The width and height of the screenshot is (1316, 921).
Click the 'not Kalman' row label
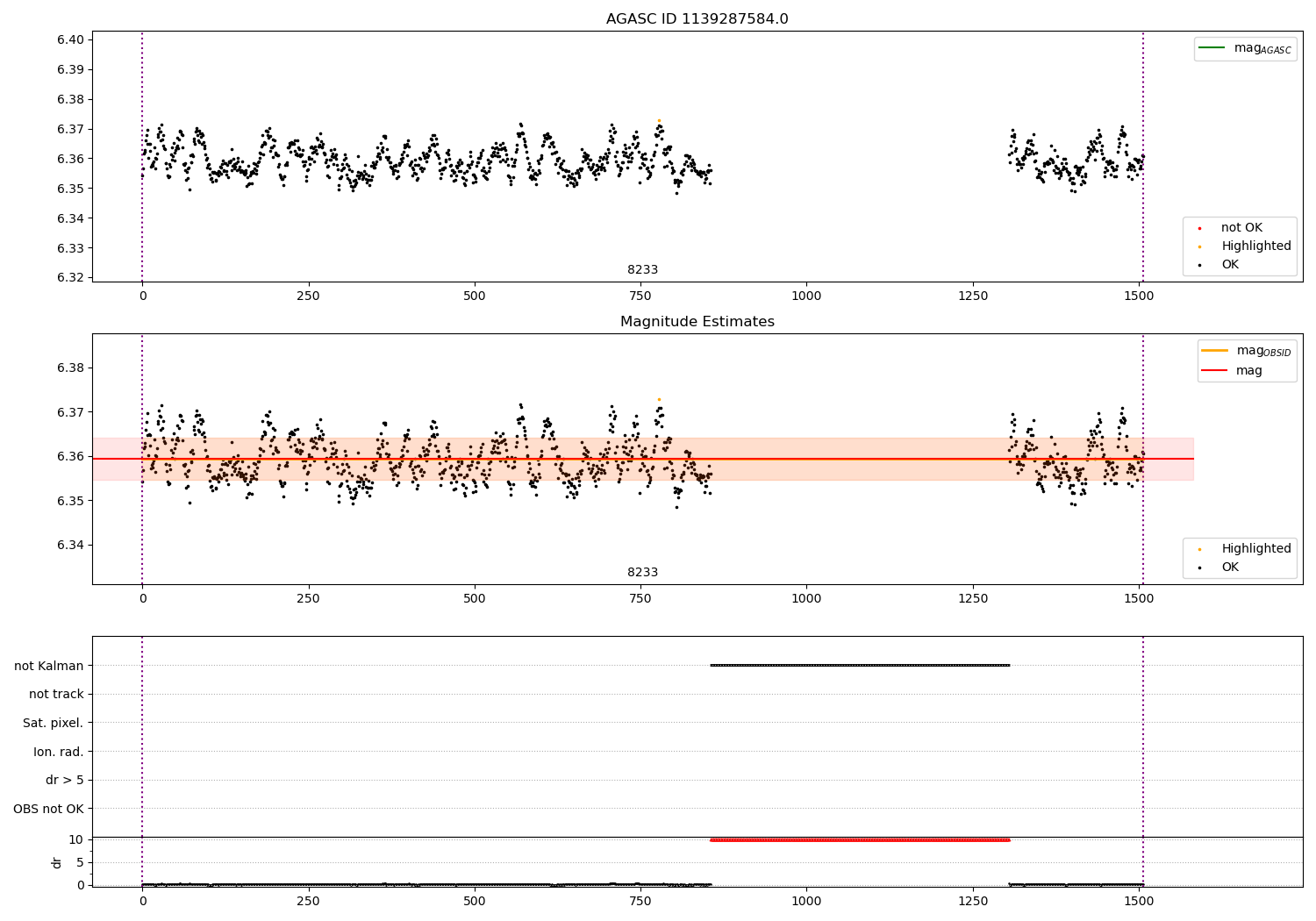click(x=49, y=666)
